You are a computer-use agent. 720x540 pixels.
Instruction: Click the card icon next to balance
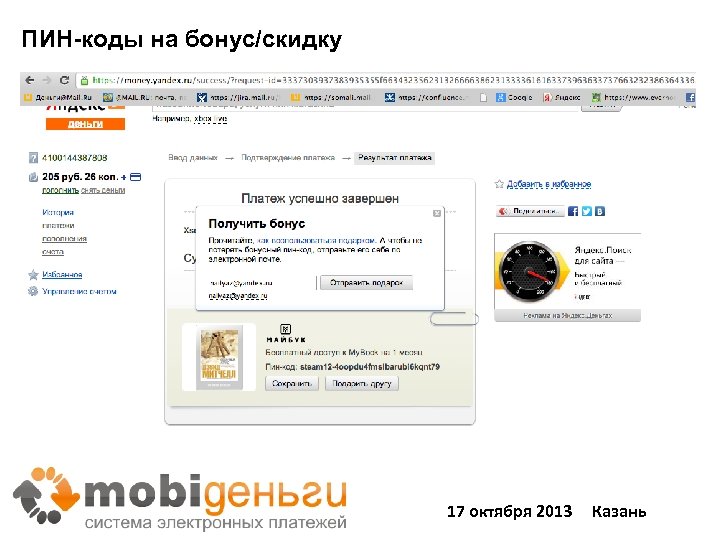(135, 177)
